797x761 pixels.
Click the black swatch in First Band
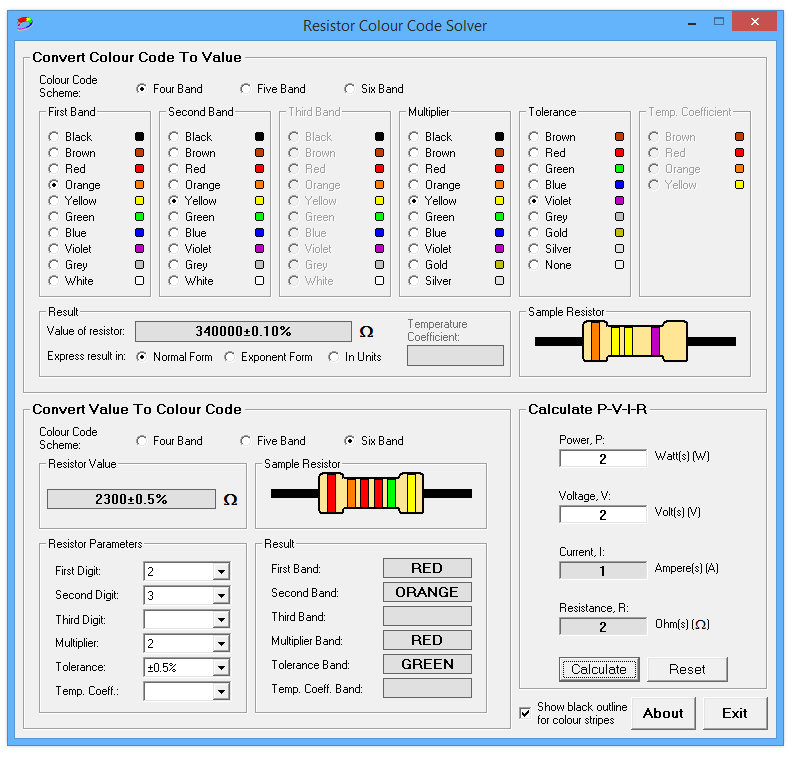point(139,136)
